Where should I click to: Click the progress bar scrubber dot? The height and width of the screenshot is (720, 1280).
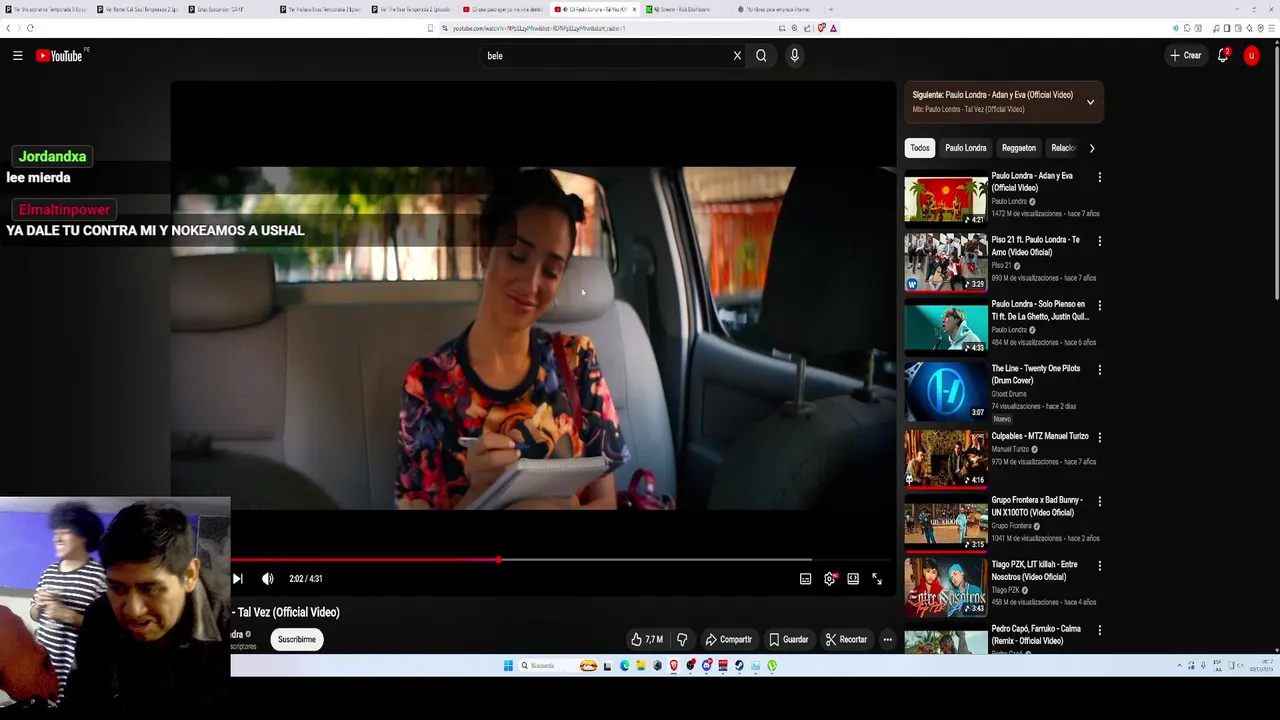pyautogui.click(x=498, y=560)
